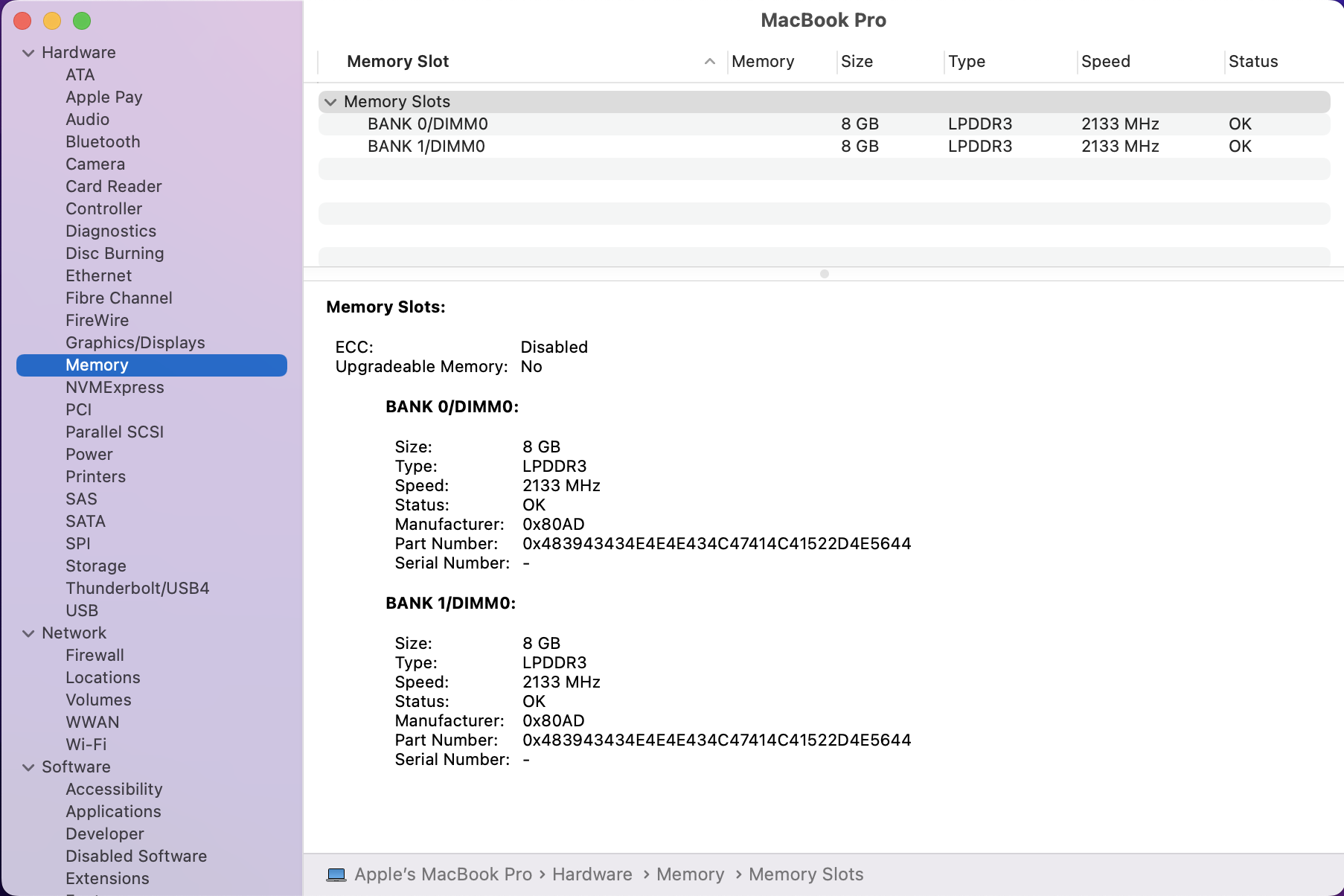
Task: Click Memory in the path bar
Action: 691,874
